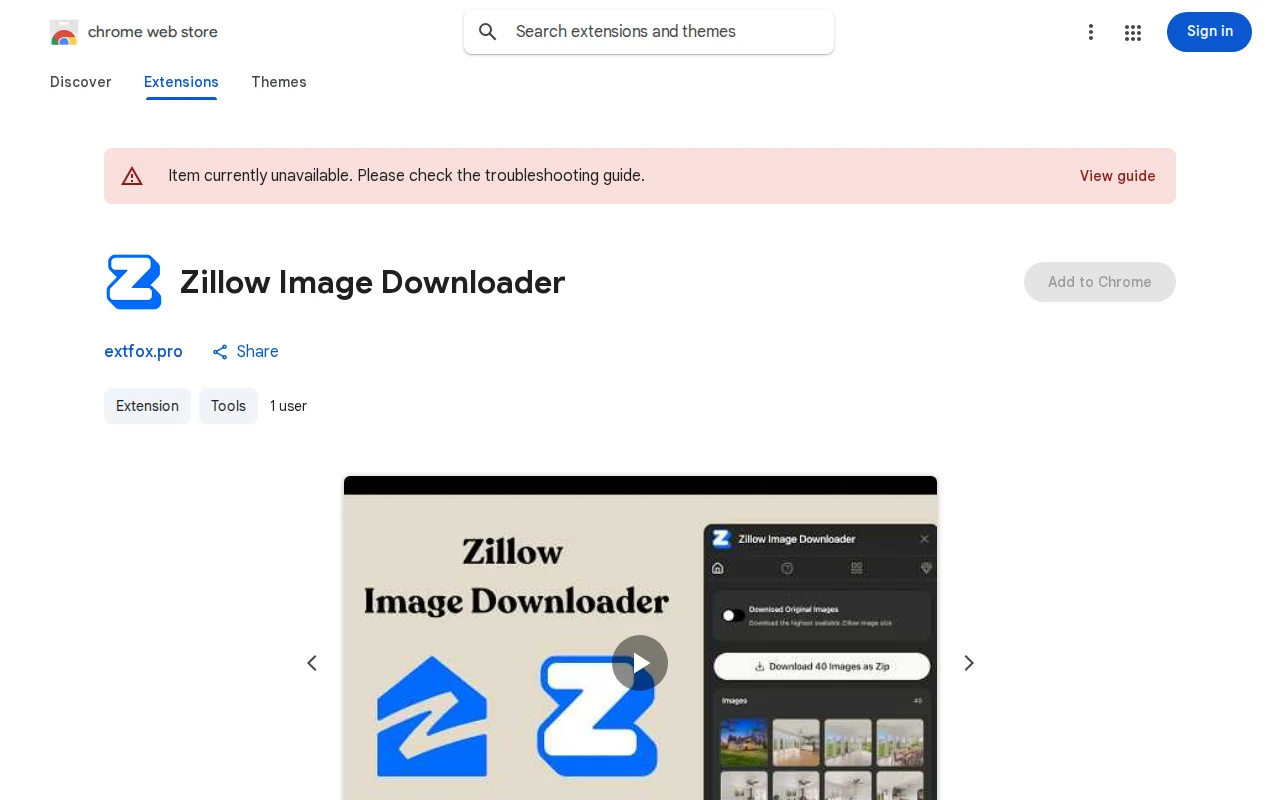1280x800 pixels.
Task: Open the View guide link
Action: [x=1117, y=176]
